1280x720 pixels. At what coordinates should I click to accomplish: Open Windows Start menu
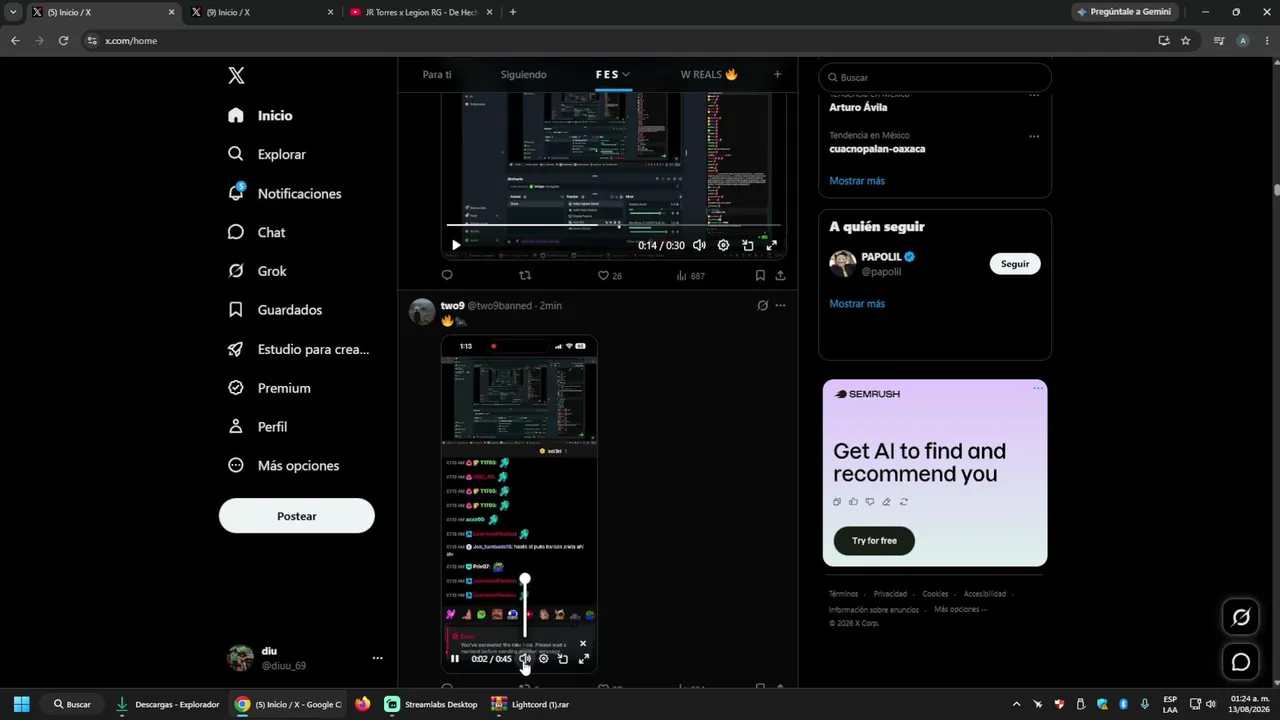click(21, 704)
